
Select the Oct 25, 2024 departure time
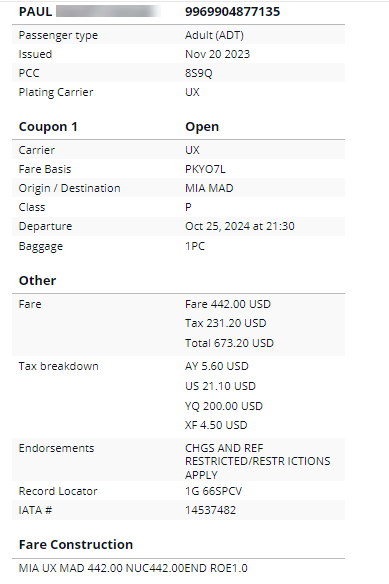[240, 226]
